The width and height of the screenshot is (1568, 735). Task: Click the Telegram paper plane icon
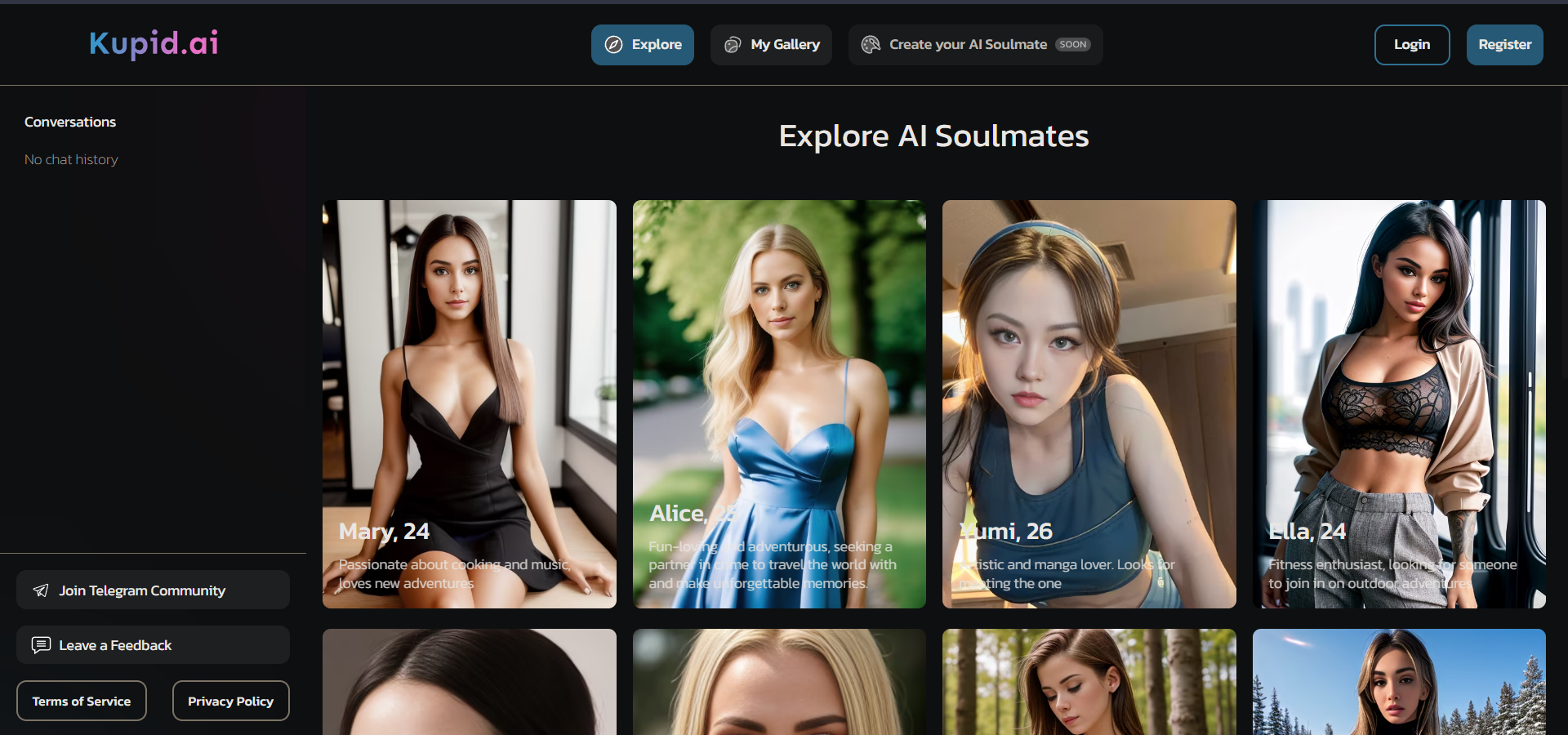coord(41,590)
